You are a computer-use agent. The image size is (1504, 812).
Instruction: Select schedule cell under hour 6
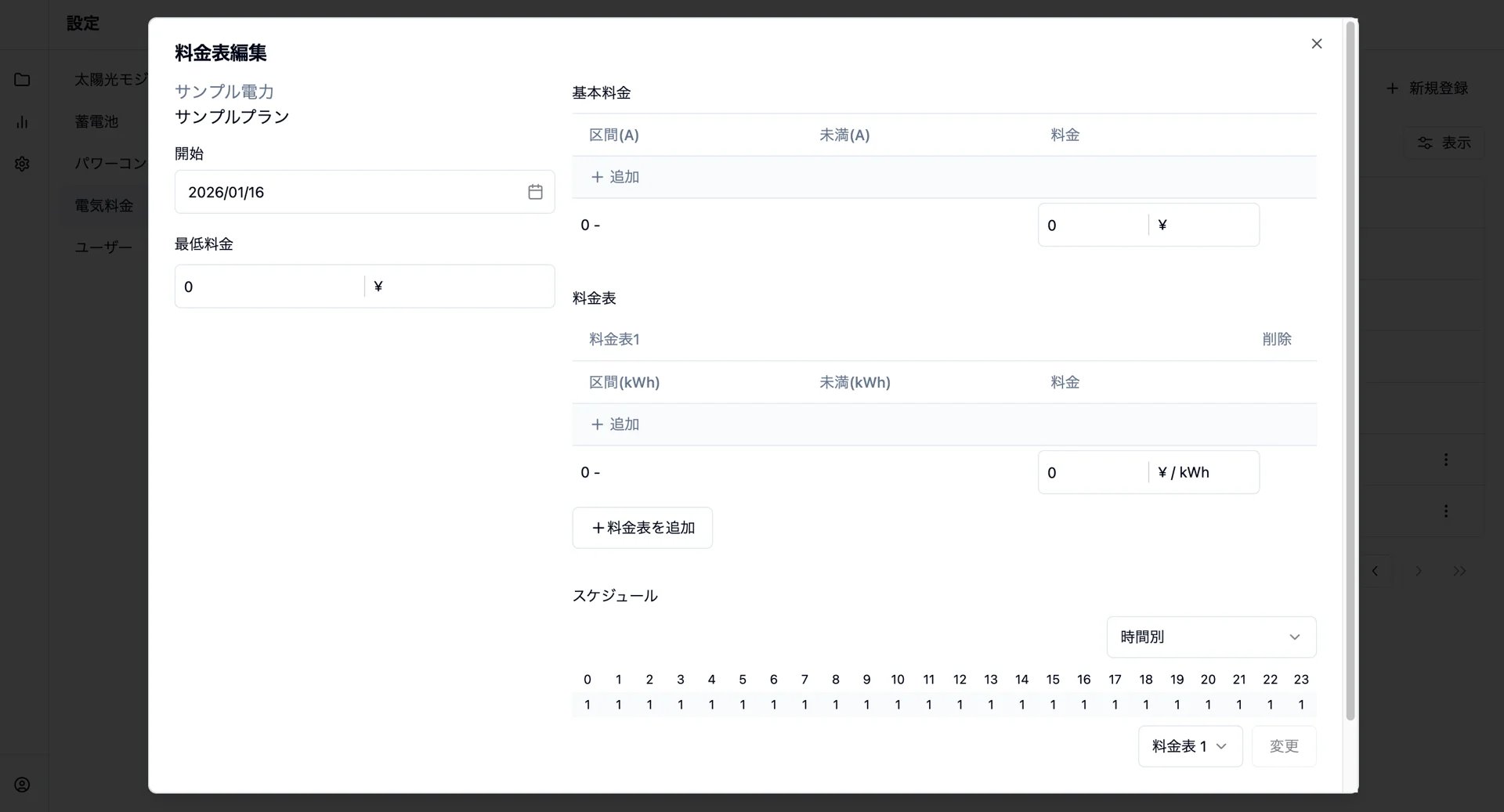[x=774, y=705]
